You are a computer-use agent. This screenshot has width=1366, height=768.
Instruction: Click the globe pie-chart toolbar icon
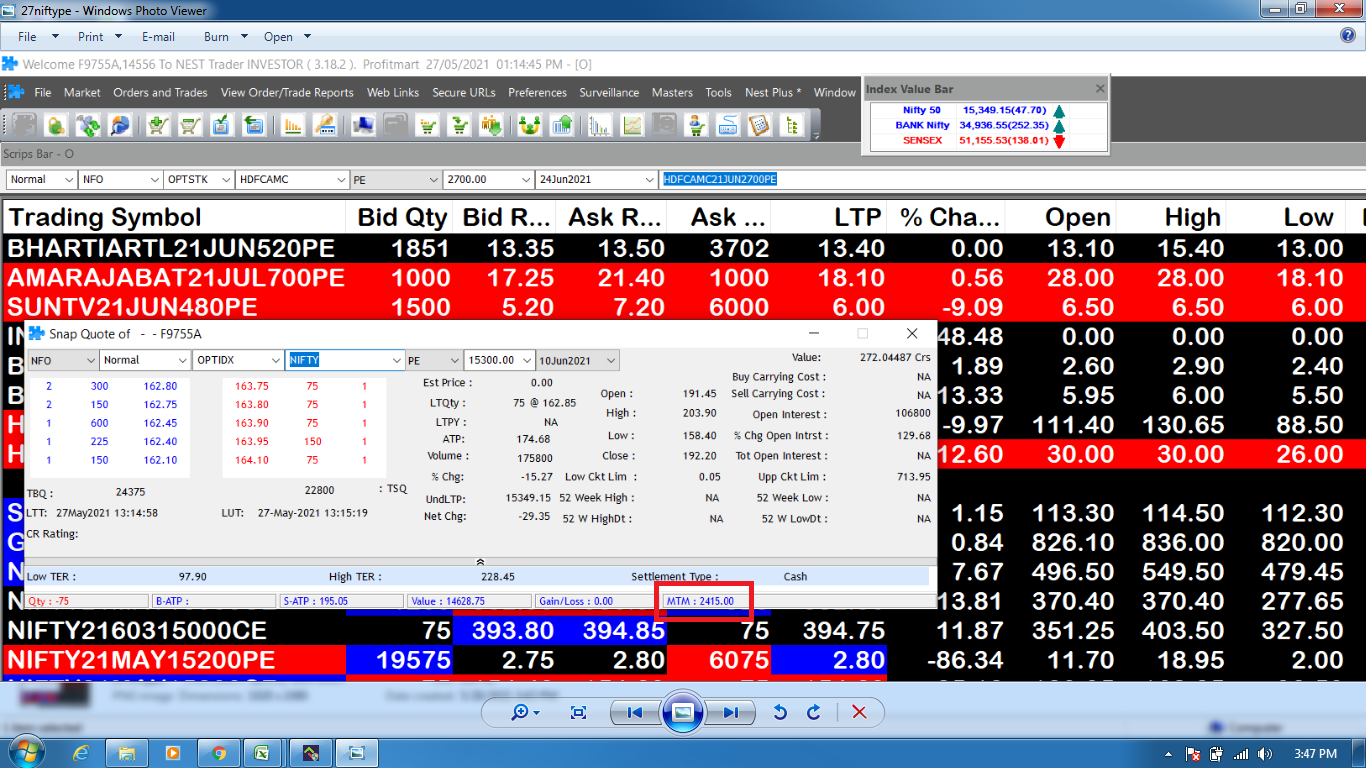pos(120,125)
